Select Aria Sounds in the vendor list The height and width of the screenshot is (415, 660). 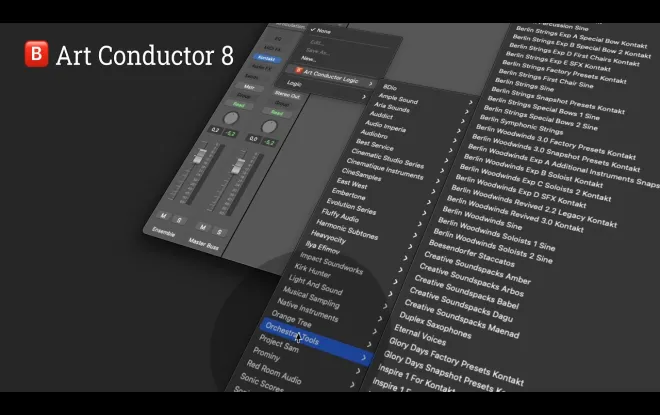[391, 108]
